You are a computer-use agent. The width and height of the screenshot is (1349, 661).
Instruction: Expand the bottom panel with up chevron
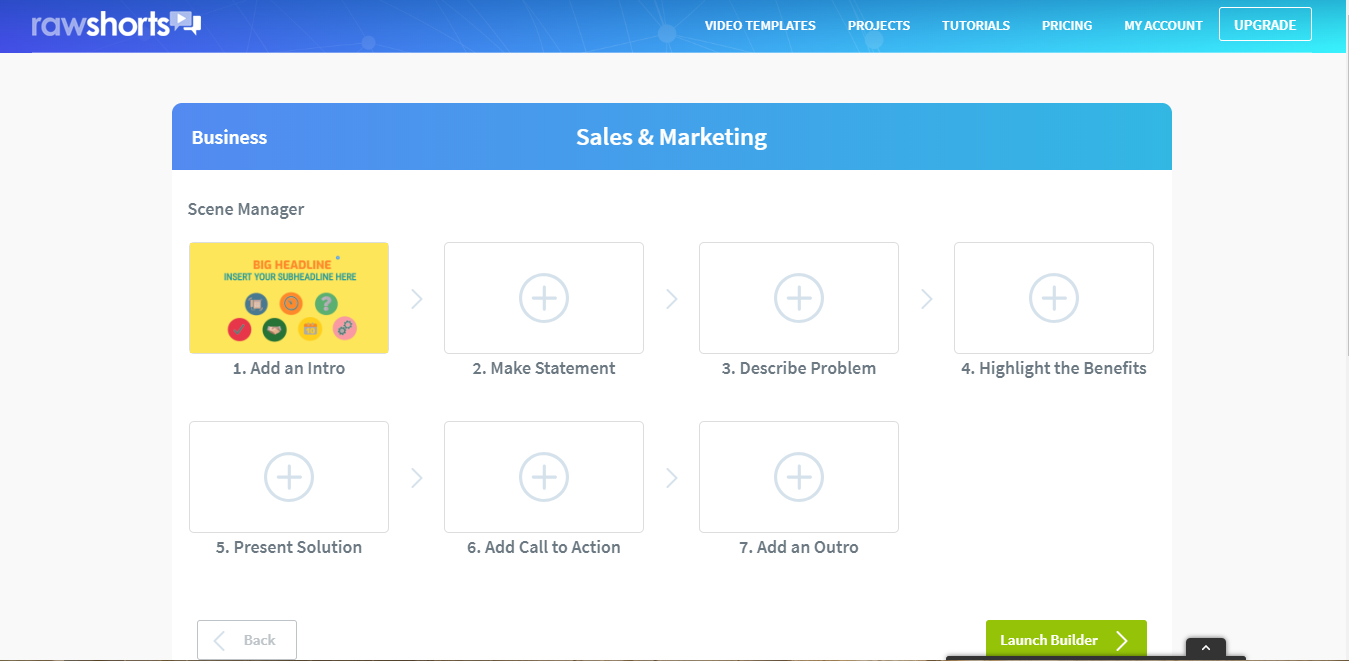[1206, 648]
